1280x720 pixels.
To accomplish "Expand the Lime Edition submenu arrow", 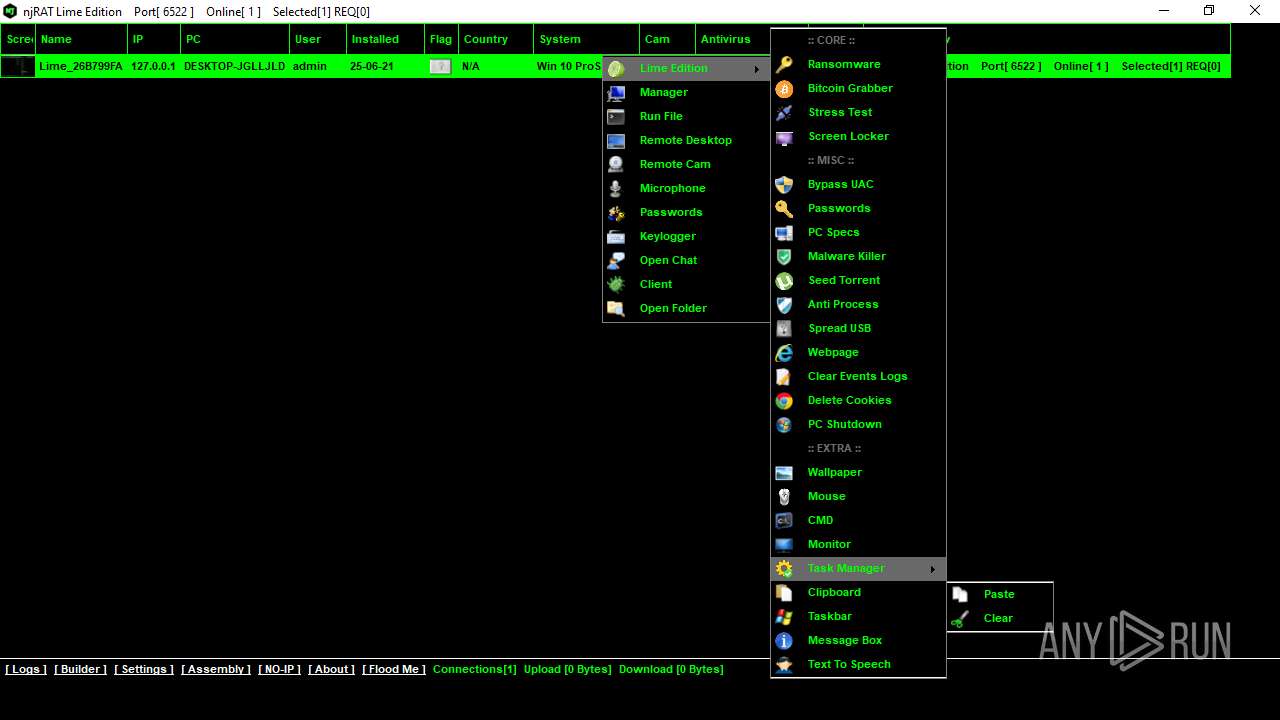I will pos(756,68).
